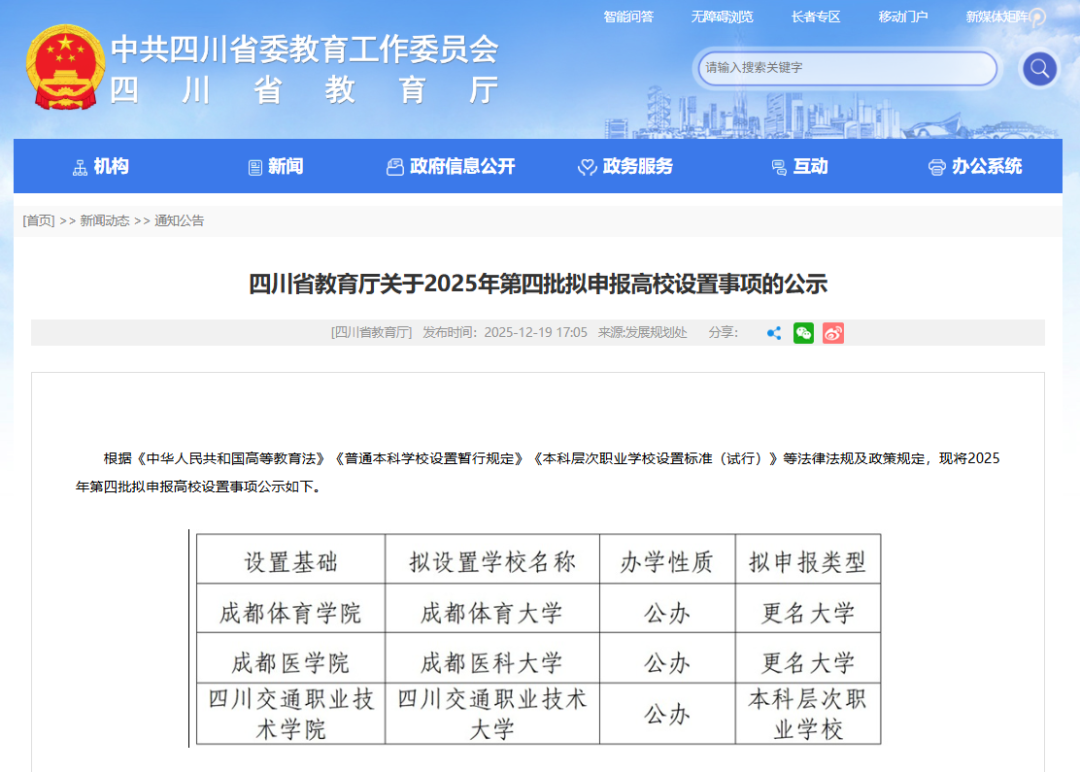This screenshot has height=772, width=1080.
Task: Open the 移动门户 link
Action: pos(903,17)
